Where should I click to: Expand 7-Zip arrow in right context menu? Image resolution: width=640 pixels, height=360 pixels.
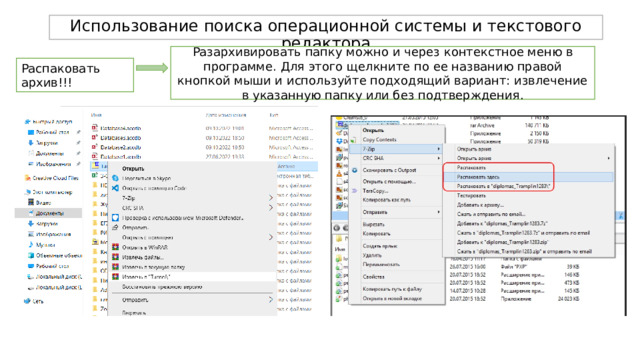439,149
